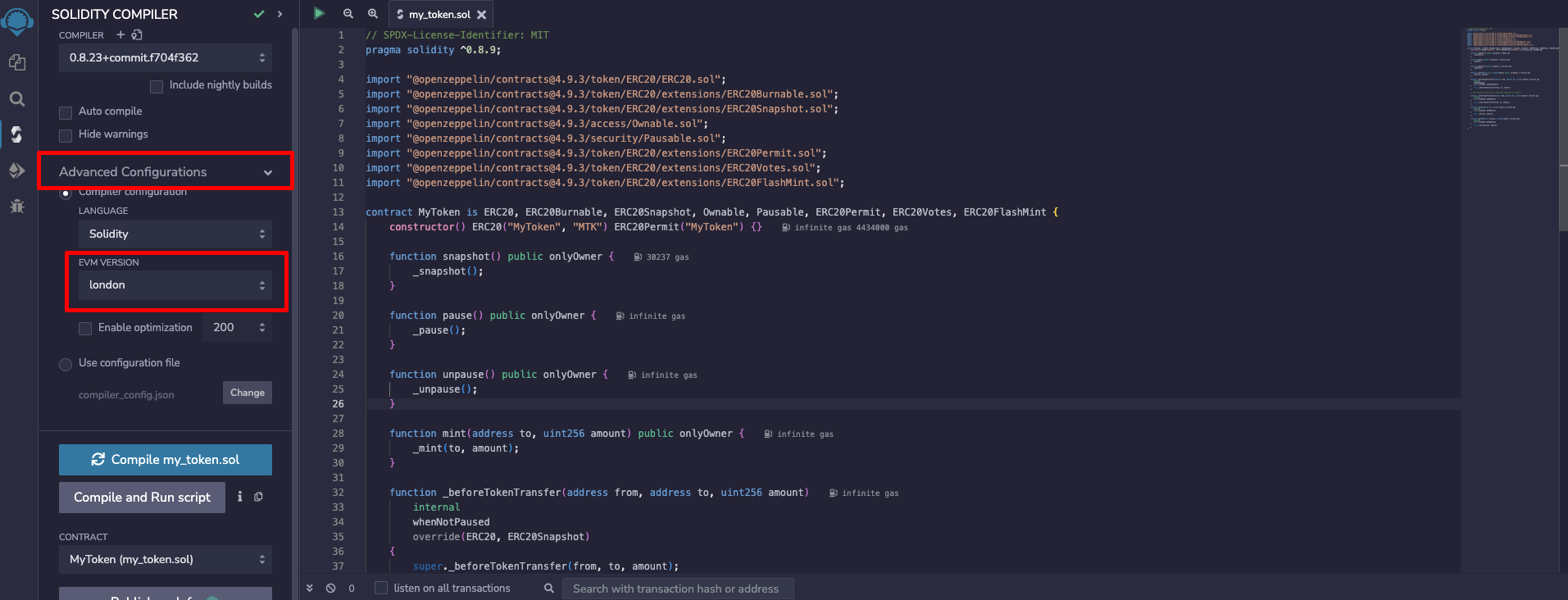
Task: Click the green Run script play icon
Action: click(320, 13)
